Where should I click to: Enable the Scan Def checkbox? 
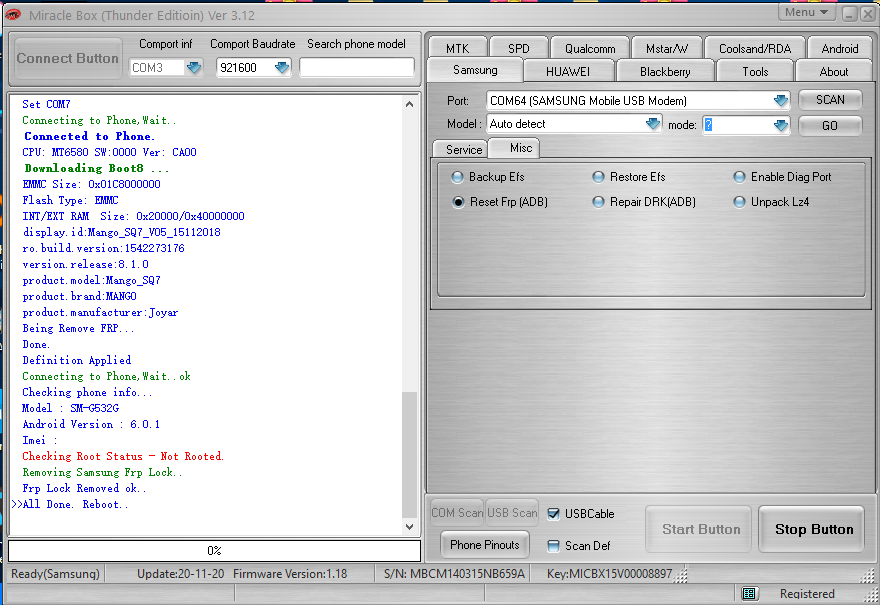[553, 546]
